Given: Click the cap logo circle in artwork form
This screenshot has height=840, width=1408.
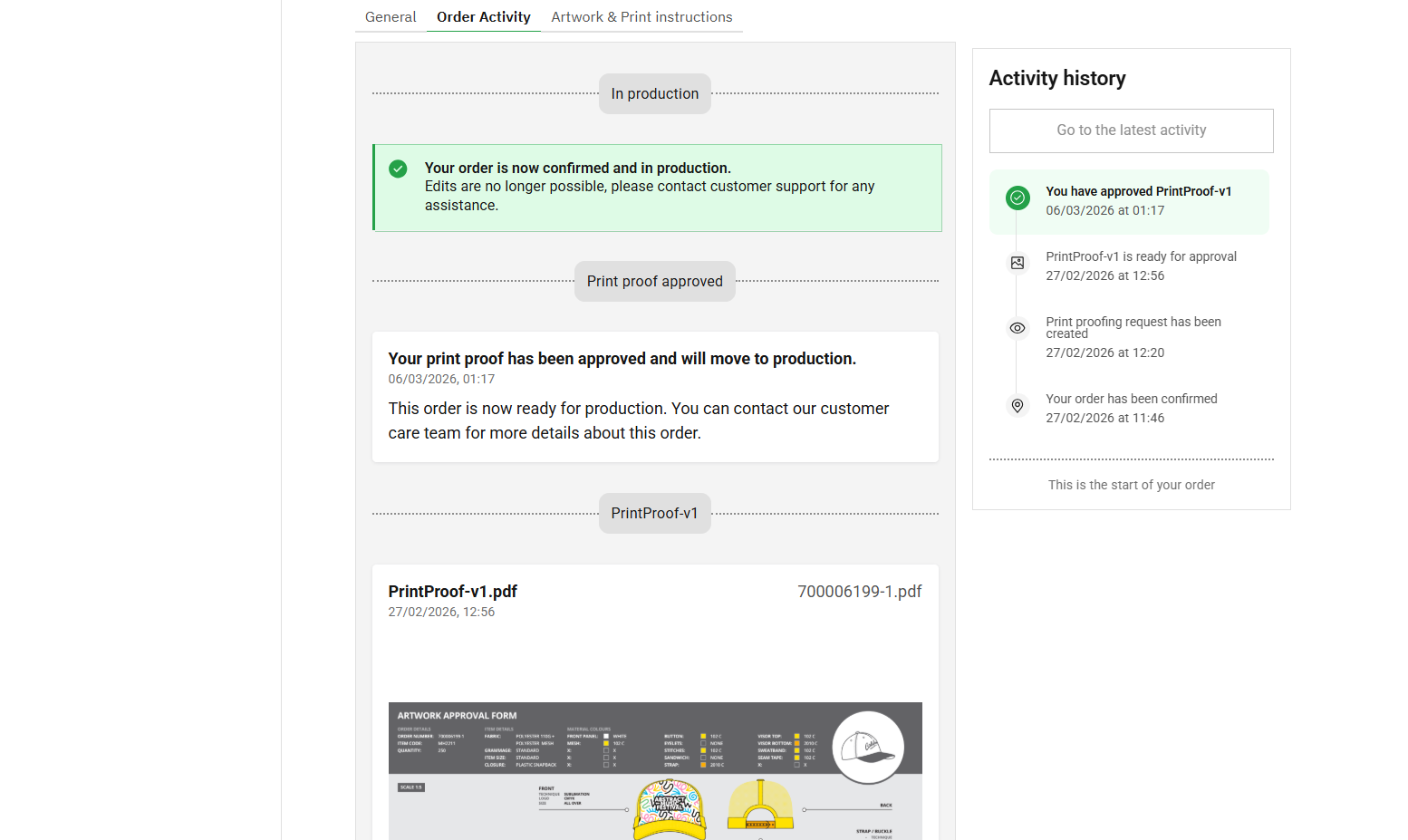Looking at the screenshot, I should pyautogui.click(x=868, y=748).
